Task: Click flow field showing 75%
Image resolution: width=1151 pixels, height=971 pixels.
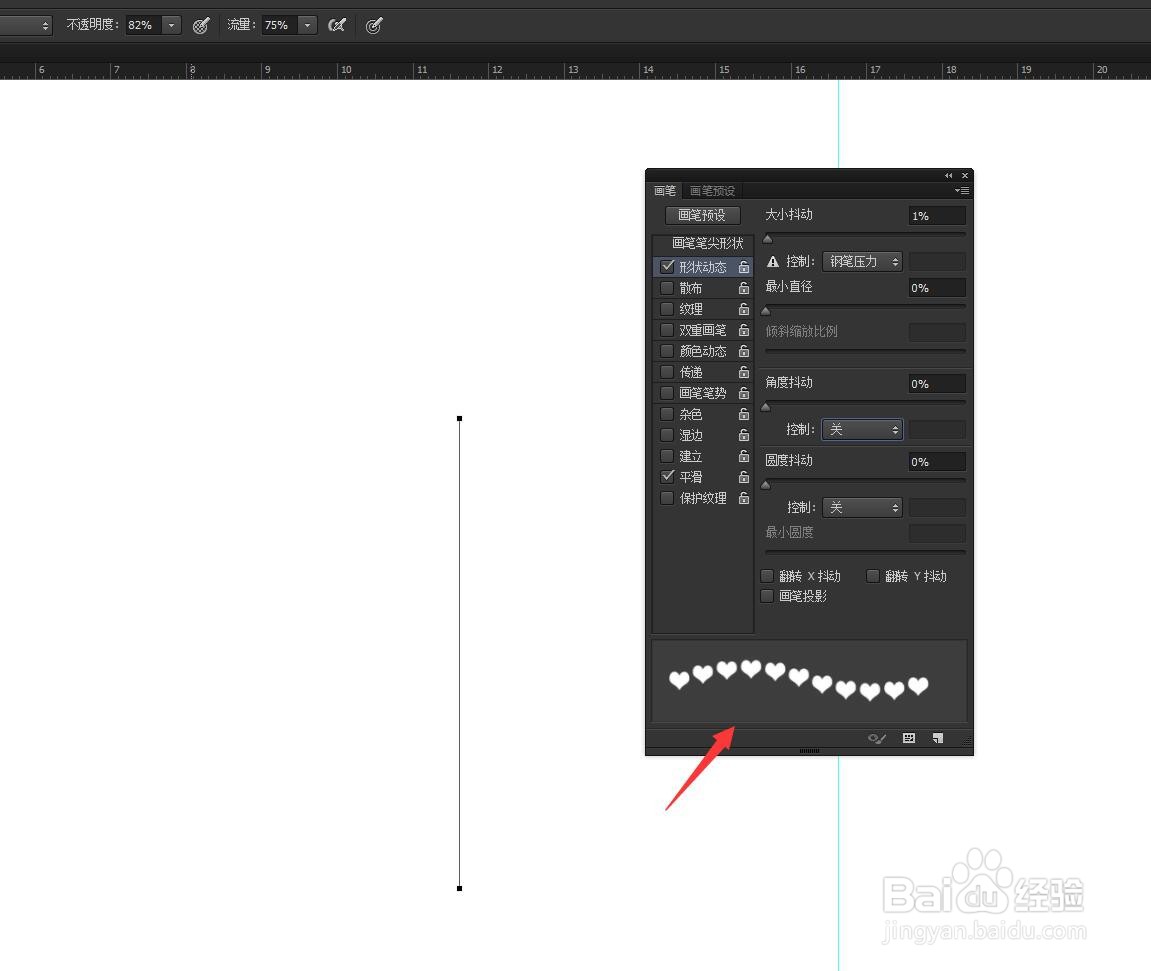Action: pyautogui.click(x=280, y=26)
